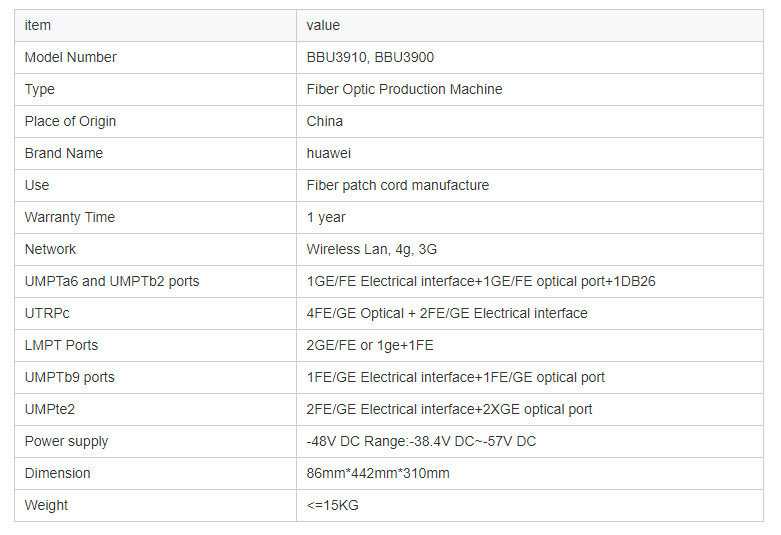Click the 'China' value cell

point(325,121)
